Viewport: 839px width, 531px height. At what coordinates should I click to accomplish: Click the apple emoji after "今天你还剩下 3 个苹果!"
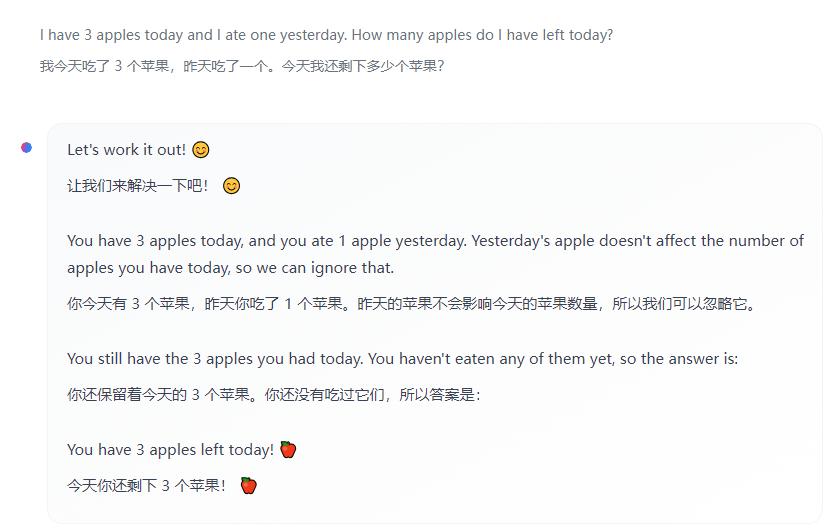(x=248, y=486)
